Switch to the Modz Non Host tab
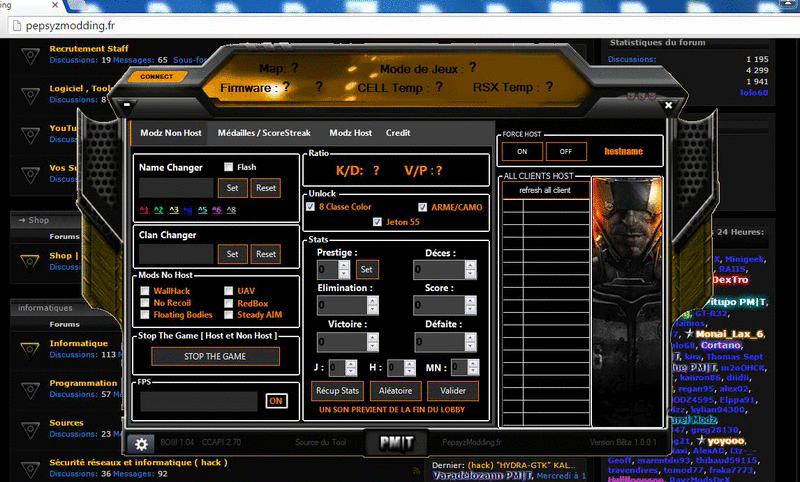Viewport: 800px width, 482px height. pyautogui.click(x=170, y=133)
